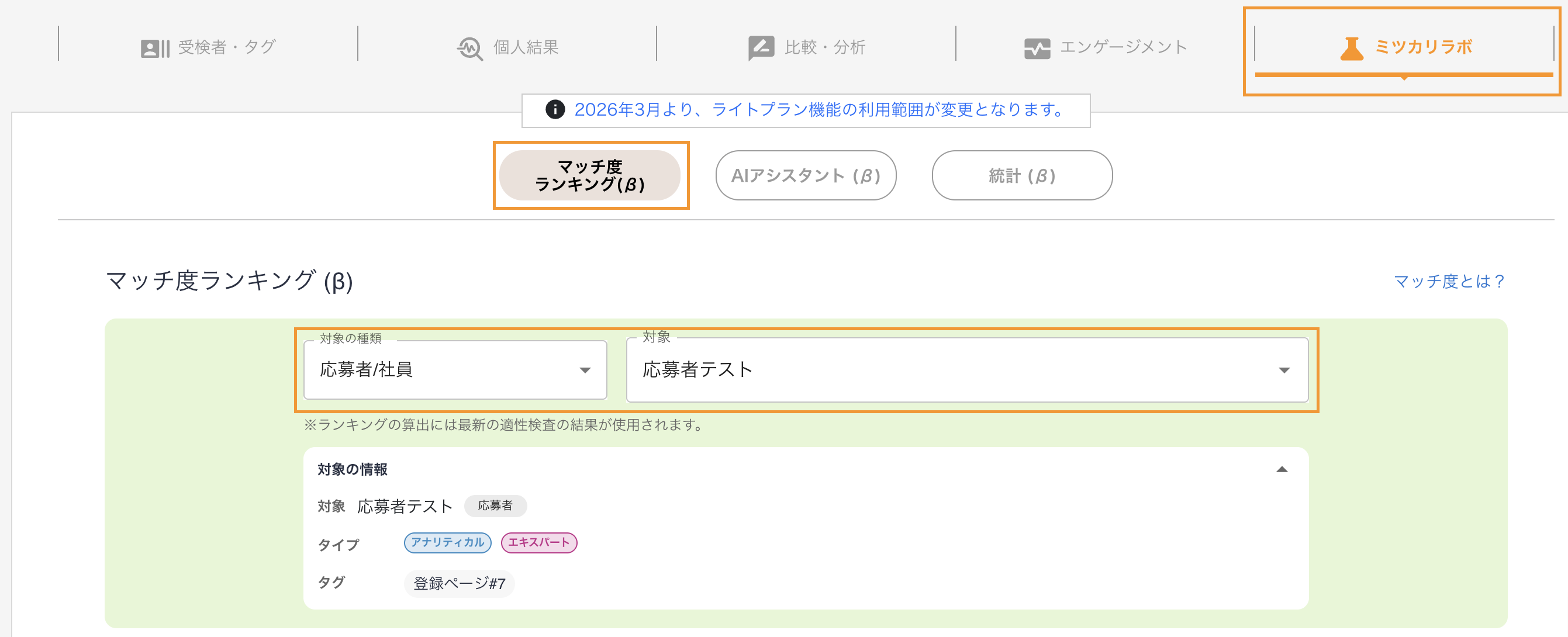This screenshot has height=637, width=1568.
Task: Open the 受検者・タグ tab
Action: tap(208, 47)
